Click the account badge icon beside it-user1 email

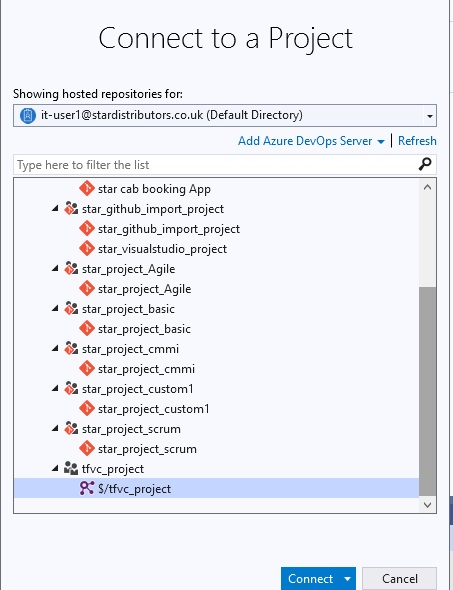pos(27,115)
